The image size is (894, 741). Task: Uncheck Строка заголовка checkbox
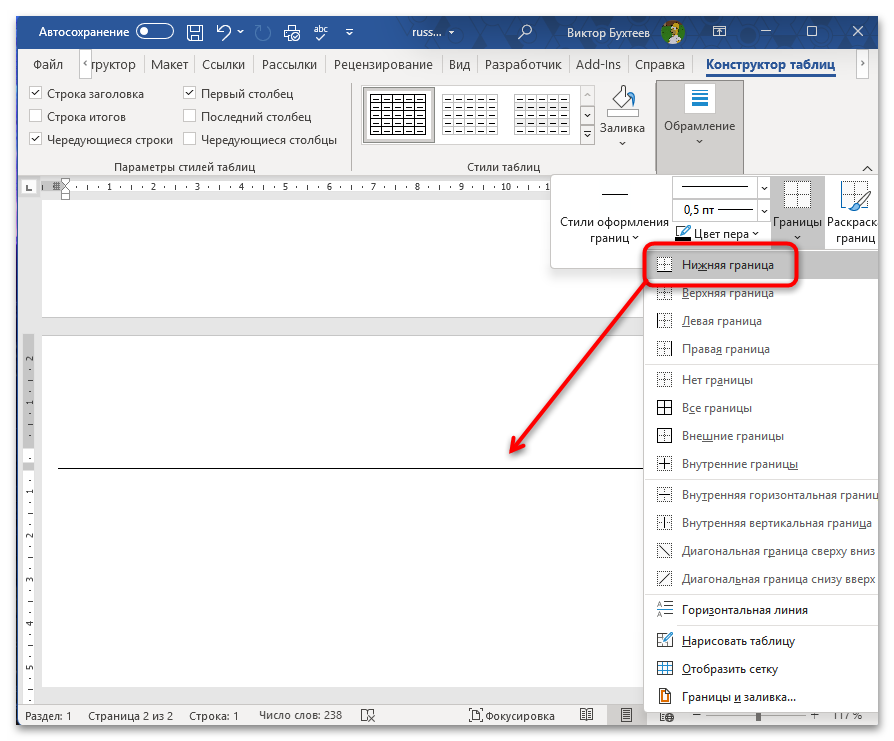click(x=35, y=93)
